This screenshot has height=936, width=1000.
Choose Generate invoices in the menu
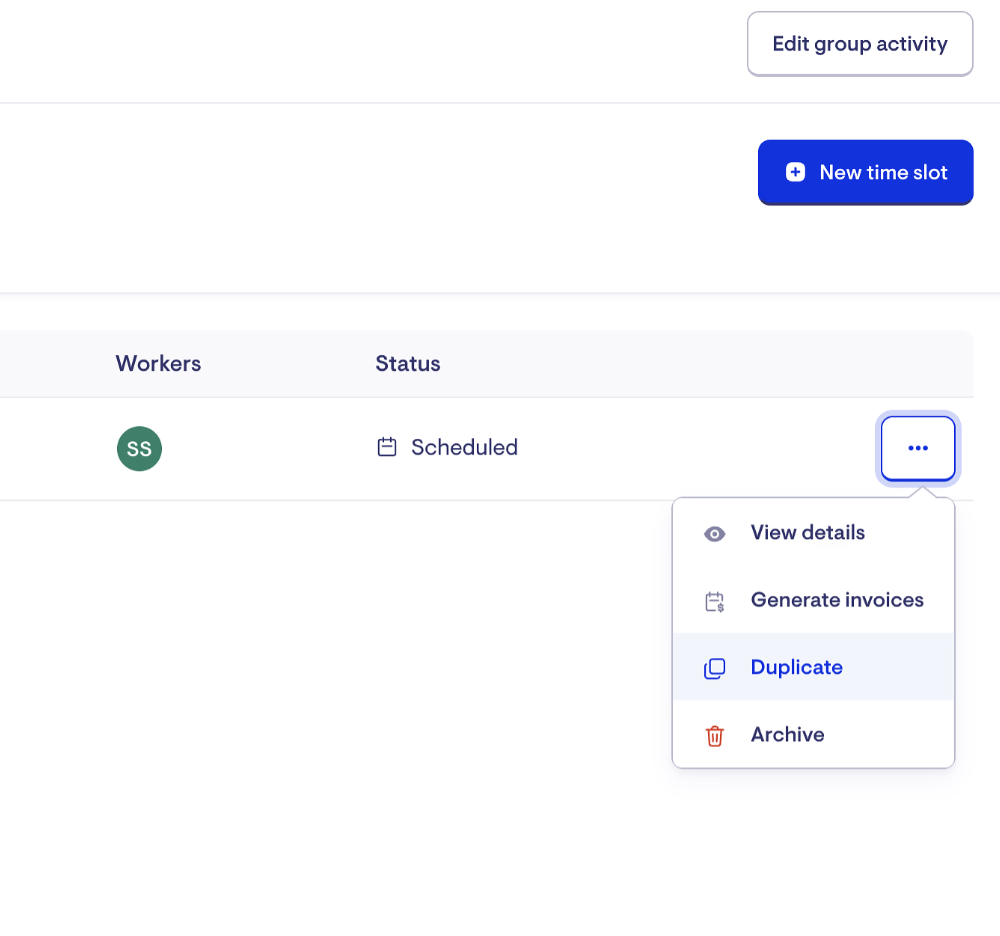tap(836, 600)
